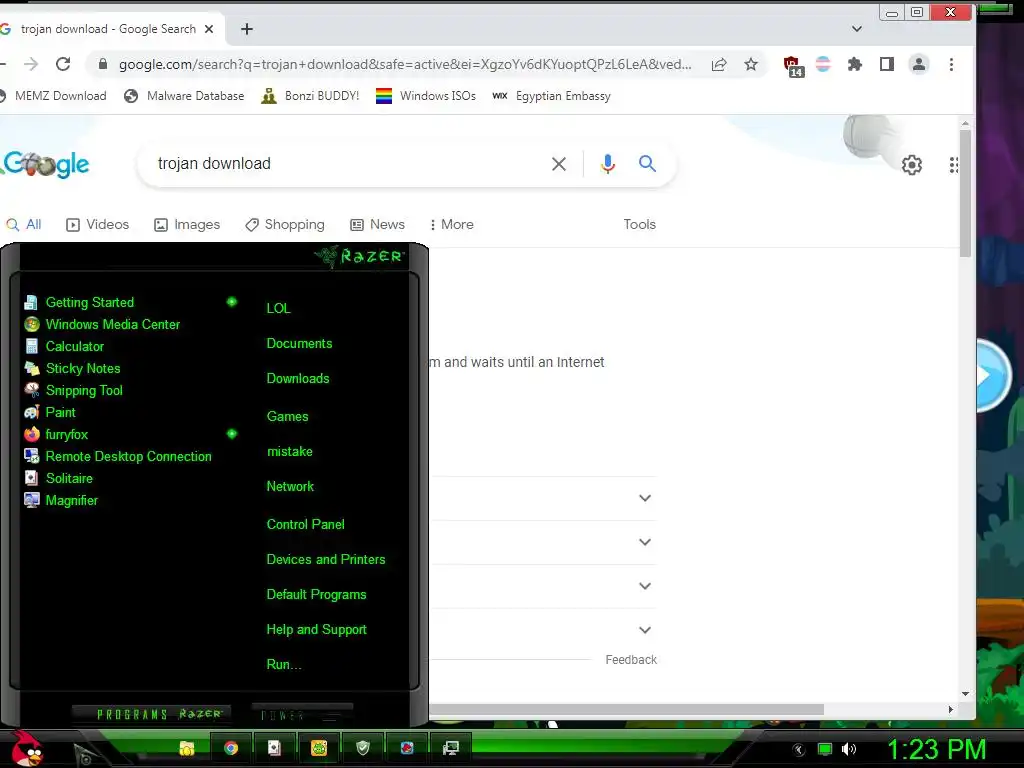Expand the third result question chevron
The image size is (1024, 768).
645,586
